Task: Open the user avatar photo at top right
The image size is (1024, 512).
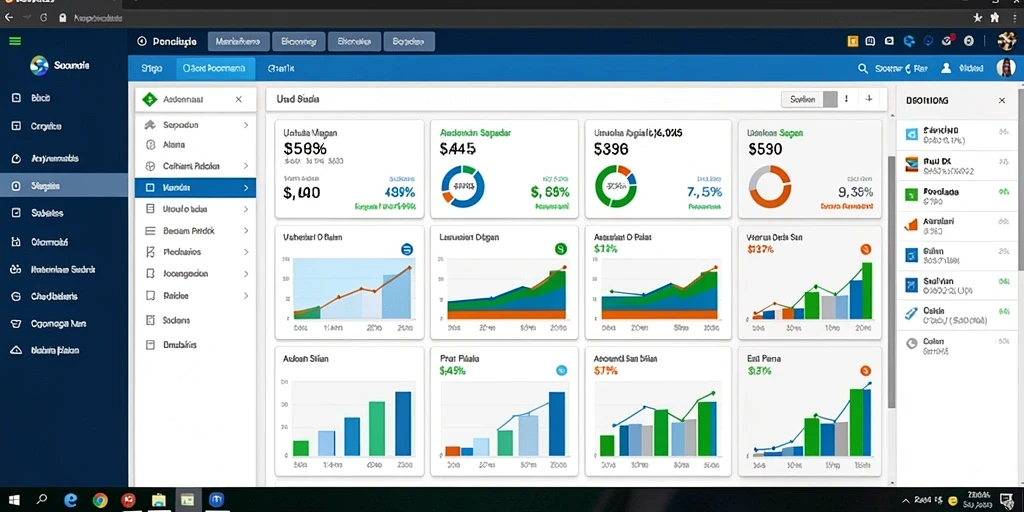Action: [x=1006, y=67]
